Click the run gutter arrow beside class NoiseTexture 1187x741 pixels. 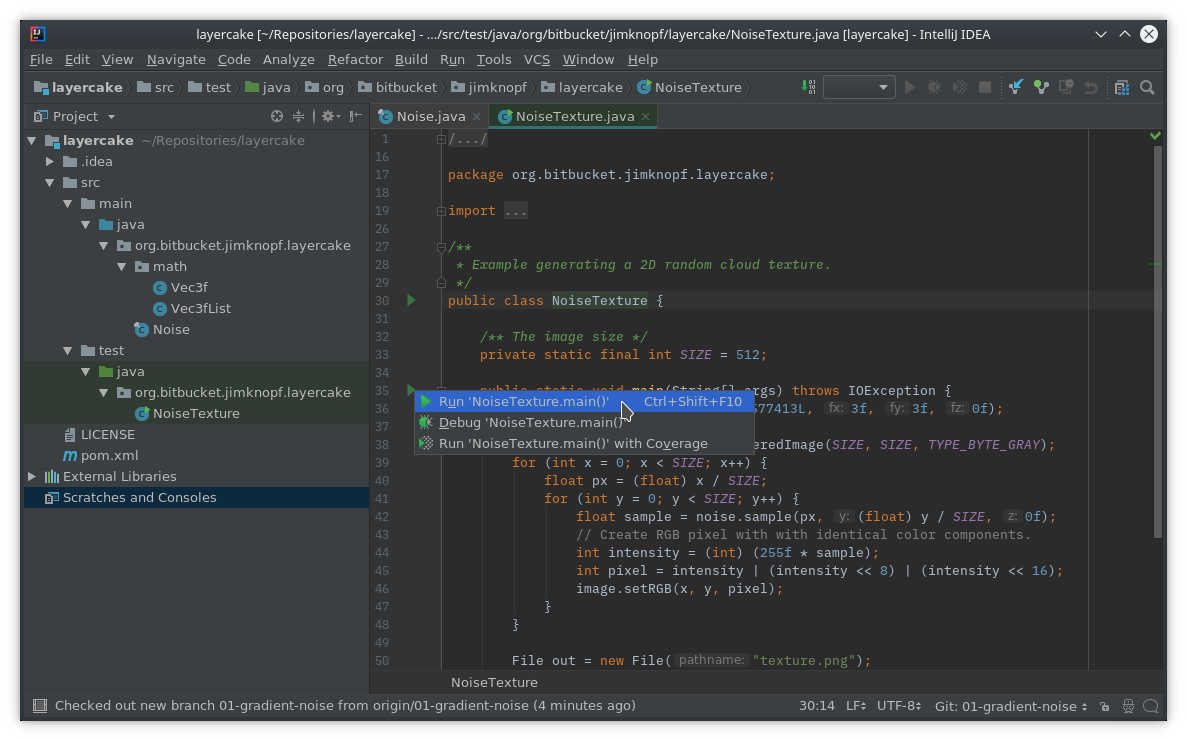[411, 300]
